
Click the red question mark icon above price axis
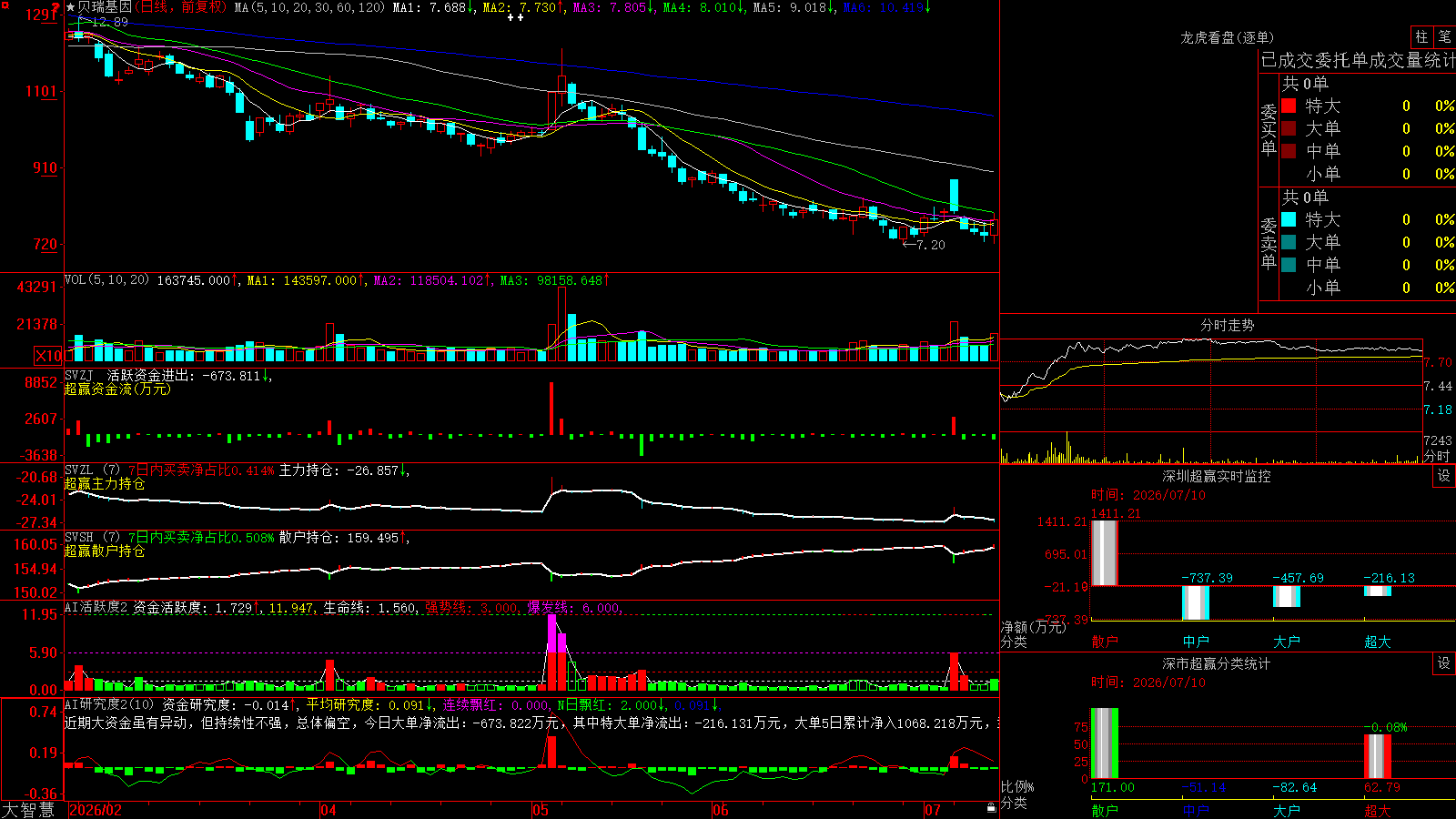(56, 8)
